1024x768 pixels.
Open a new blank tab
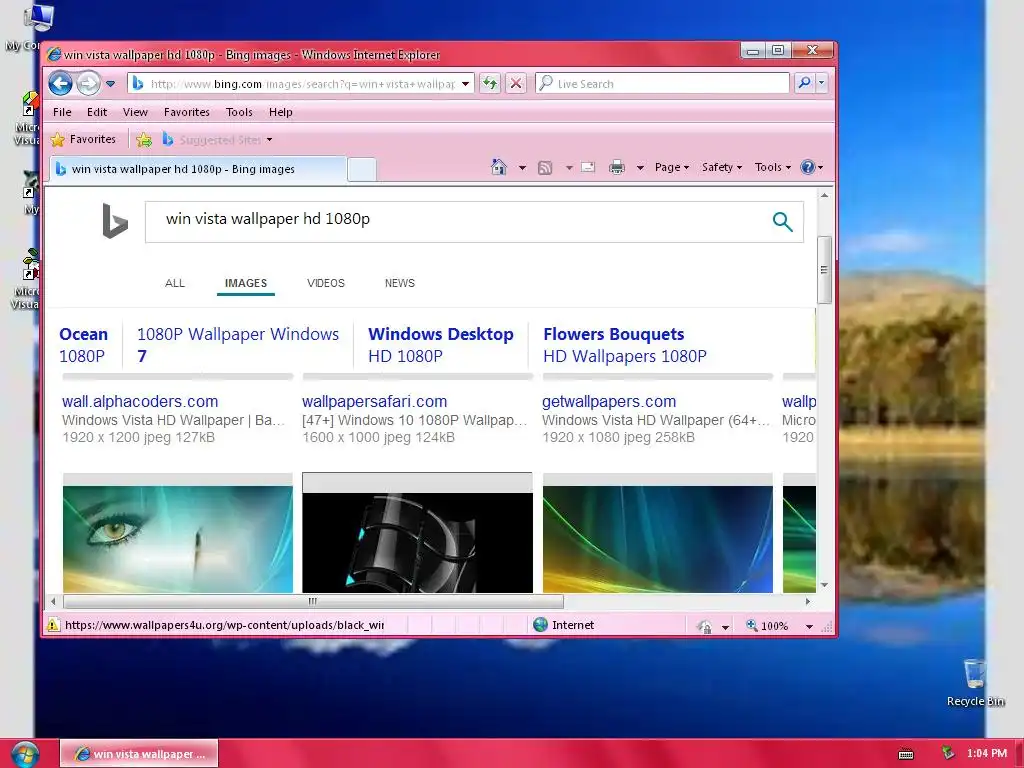click(362, 169)
